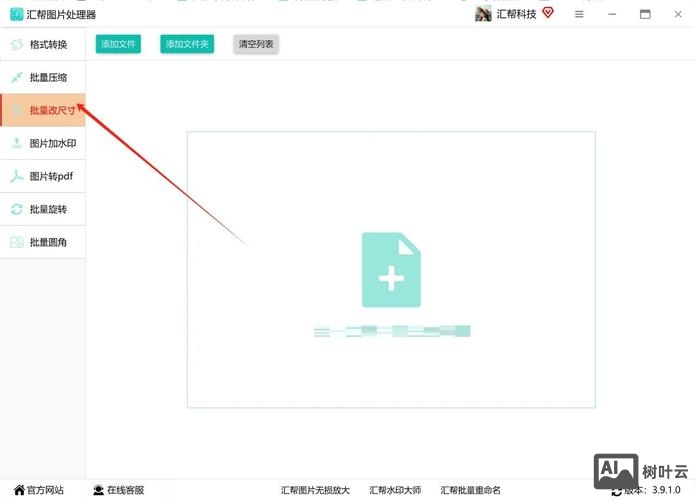Open the 在线客服 link

[x=126, y=490]
